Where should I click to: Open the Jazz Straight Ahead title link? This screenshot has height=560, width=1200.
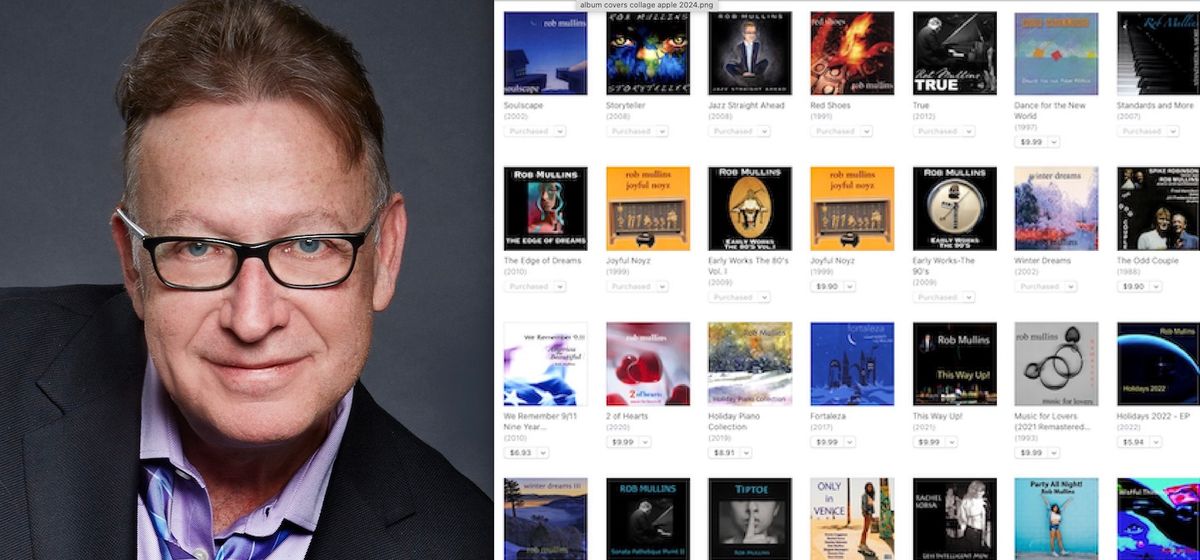pyautogui.click(x=746, y=105)
